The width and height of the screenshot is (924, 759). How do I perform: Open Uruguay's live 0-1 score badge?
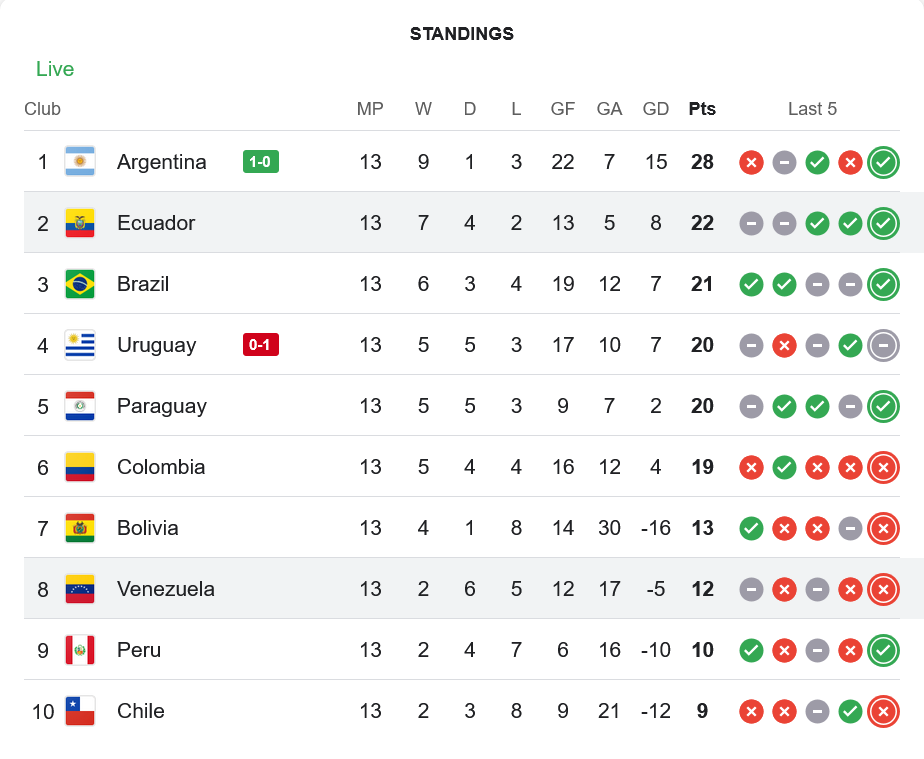coord(260,345)
